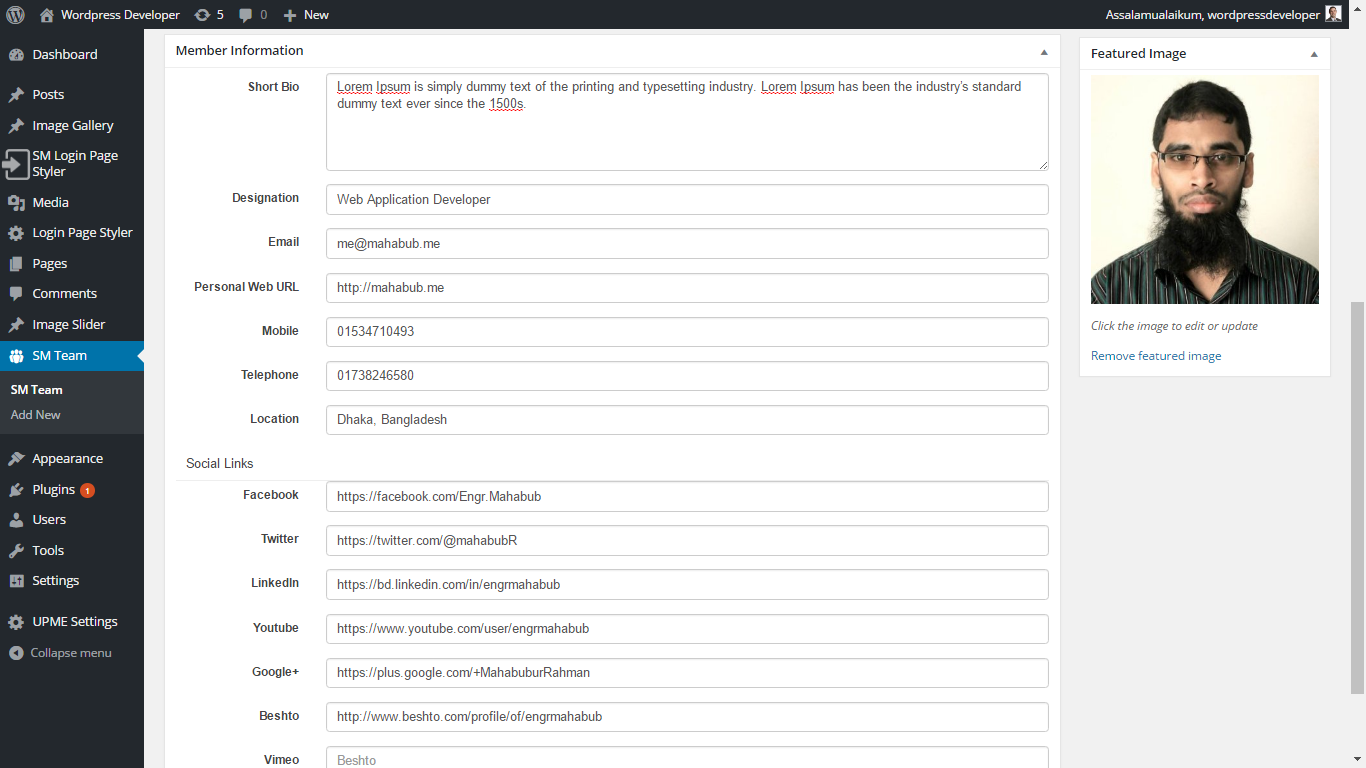Open the Appearance menu

coord(67,459)
